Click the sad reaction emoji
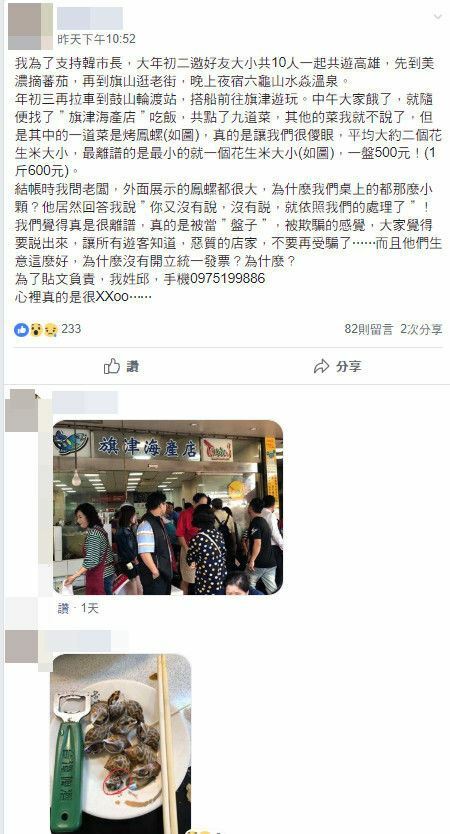This screenshot has height=834, width=450. pyautogui.click(x=50, y=329)
